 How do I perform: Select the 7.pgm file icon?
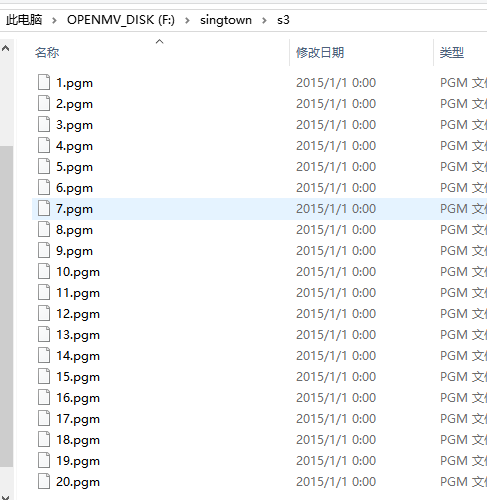click(x=44, y=208)
